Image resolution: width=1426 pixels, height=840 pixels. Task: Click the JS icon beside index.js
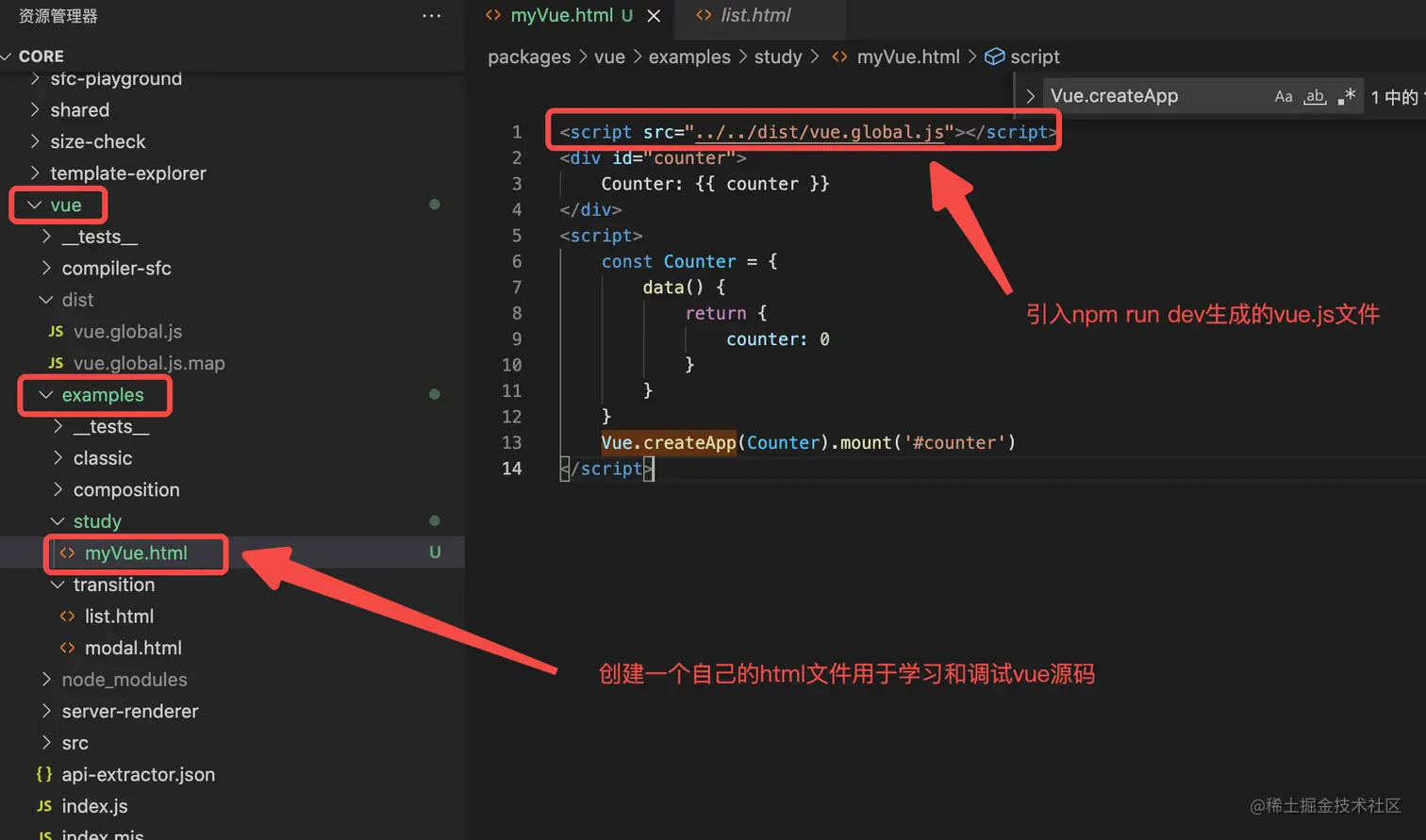[x=44, y=806]
